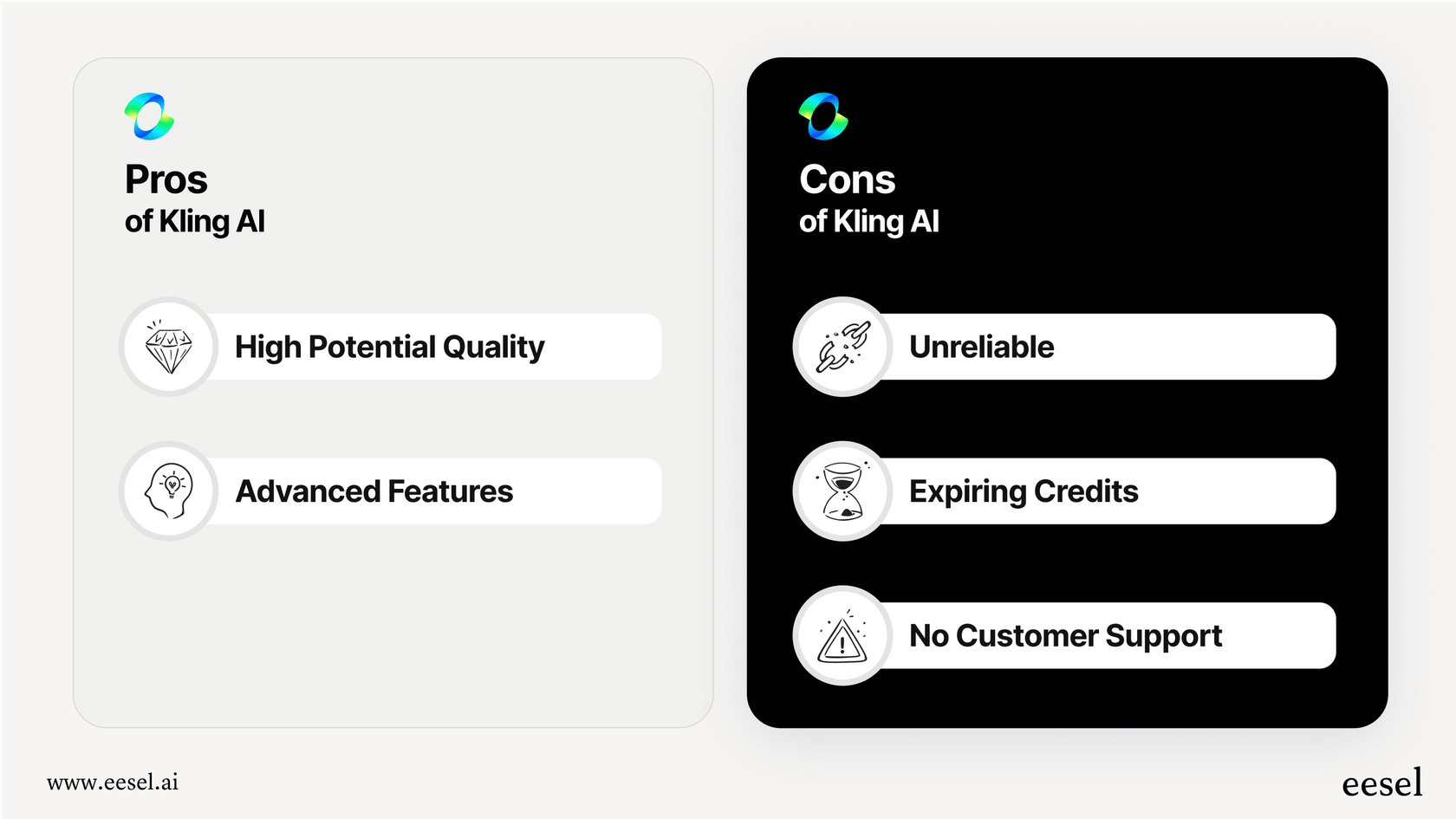Select the Advanced Features label

(x=374, y=491)
